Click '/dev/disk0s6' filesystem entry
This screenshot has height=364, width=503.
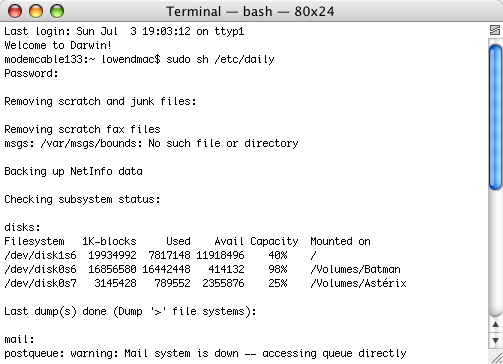(40, 269)
